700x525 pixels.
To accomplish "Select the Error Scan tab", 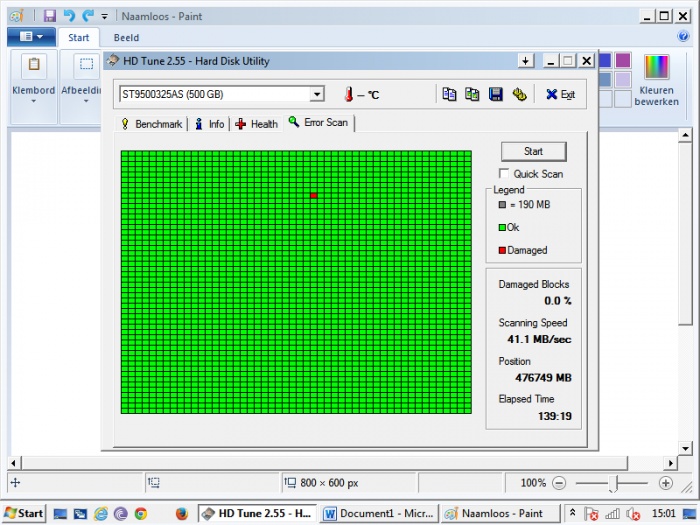I will point(318,122).
